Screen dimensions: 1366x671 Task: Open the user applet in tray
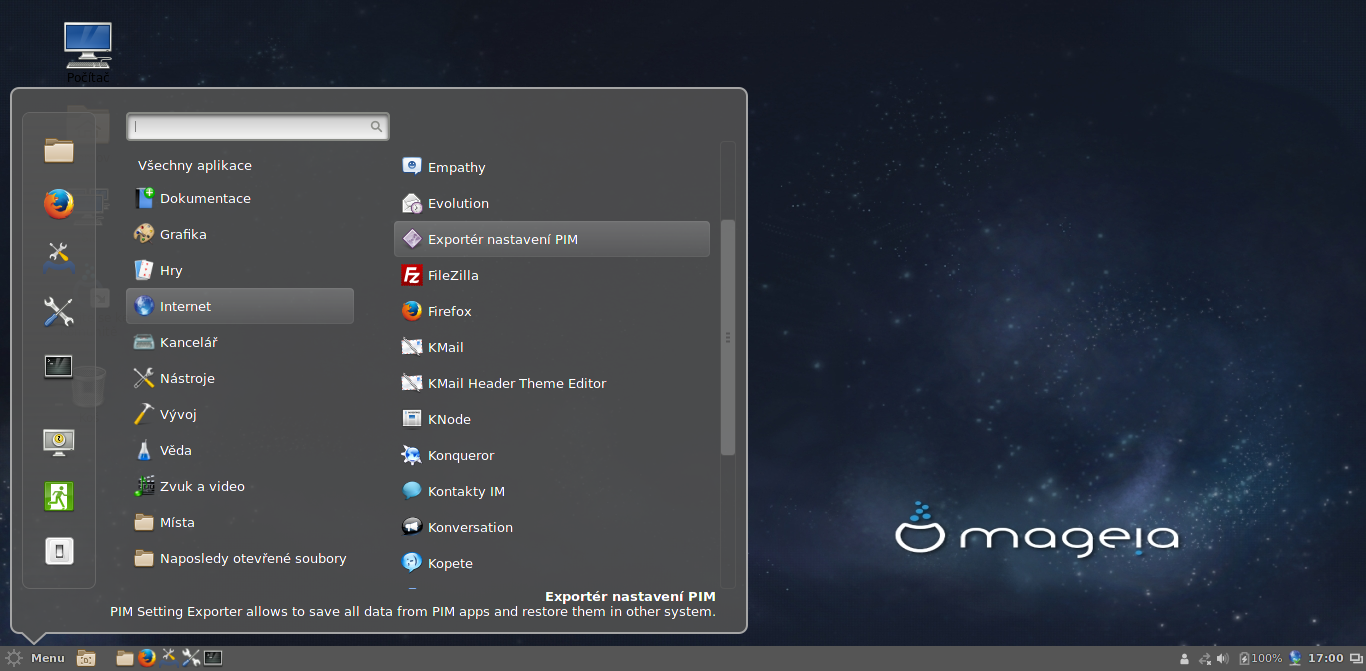pyautogui.click(x=1185, y=658)
